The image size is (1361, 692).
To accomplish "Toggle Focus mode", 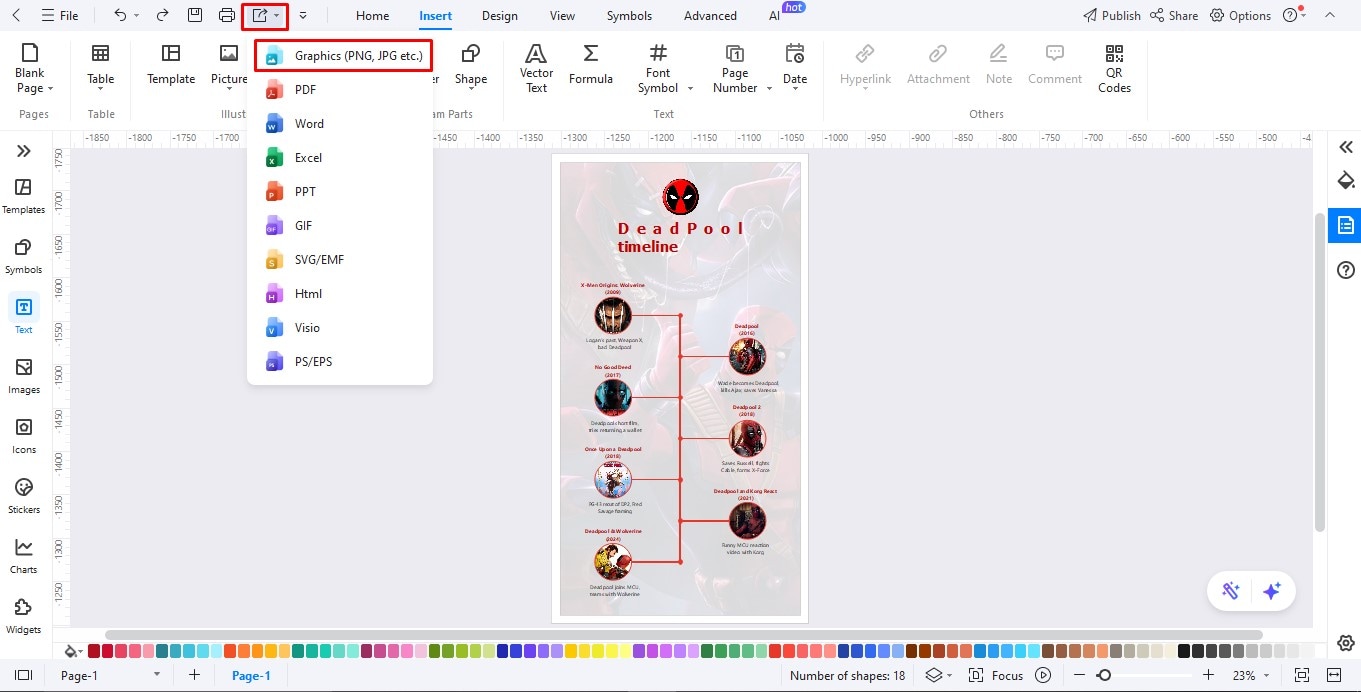I will 995,676.
